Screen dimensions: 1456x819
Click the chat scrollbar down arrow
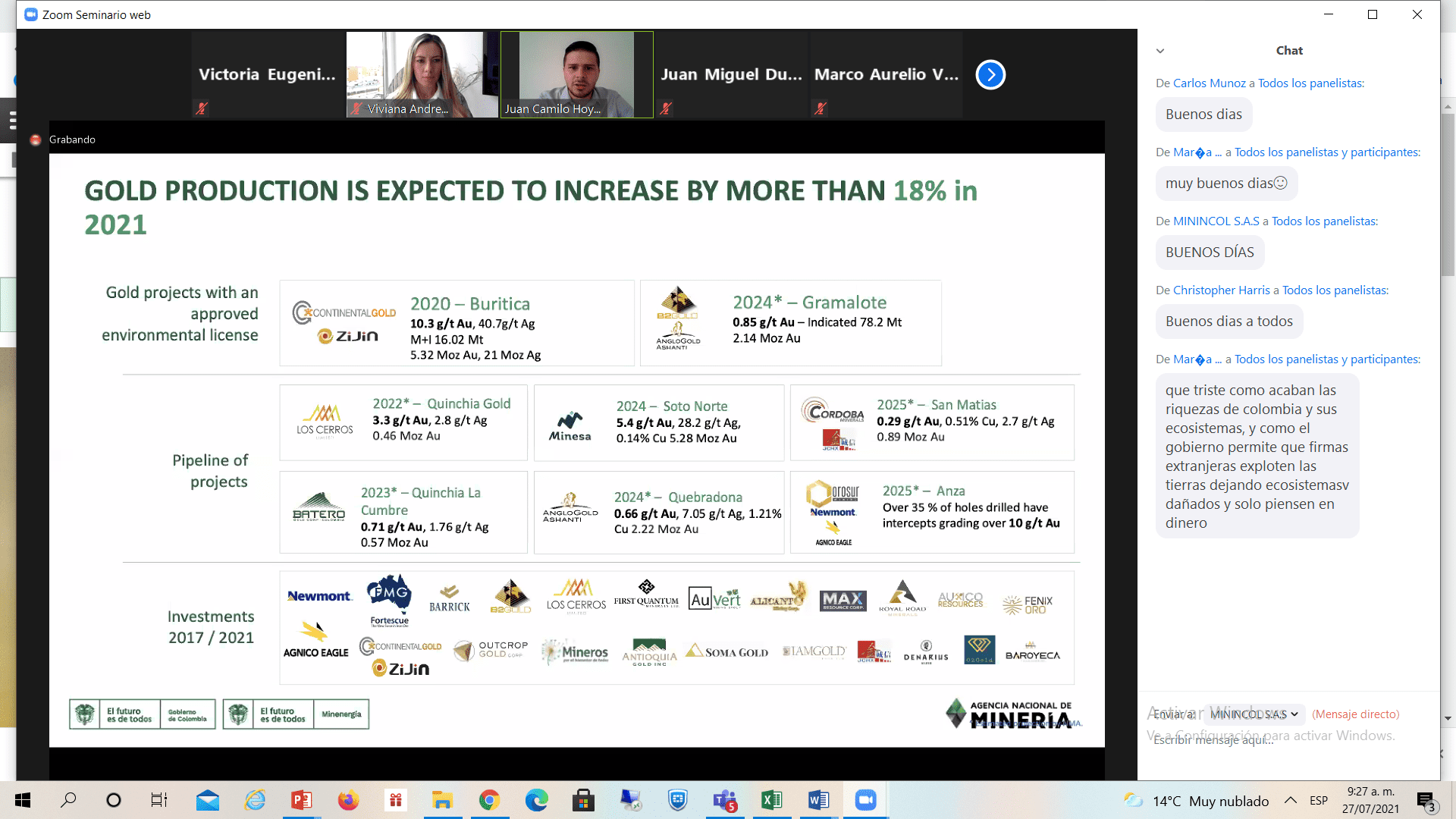point(1448,718)
